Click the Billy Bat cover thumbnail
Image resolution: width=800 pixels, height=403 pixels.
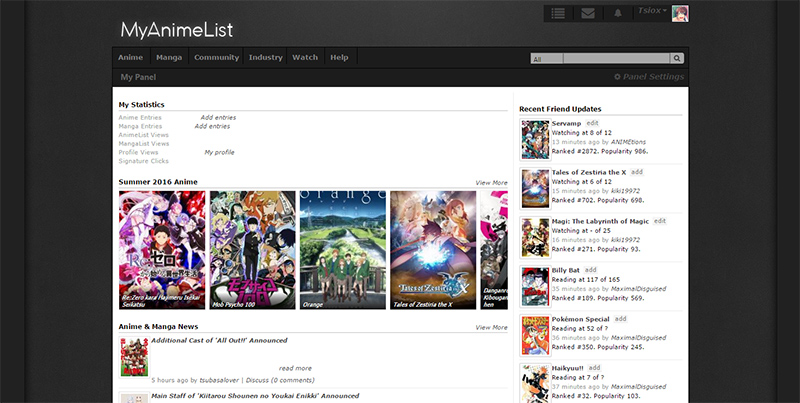tap(535, 287)
